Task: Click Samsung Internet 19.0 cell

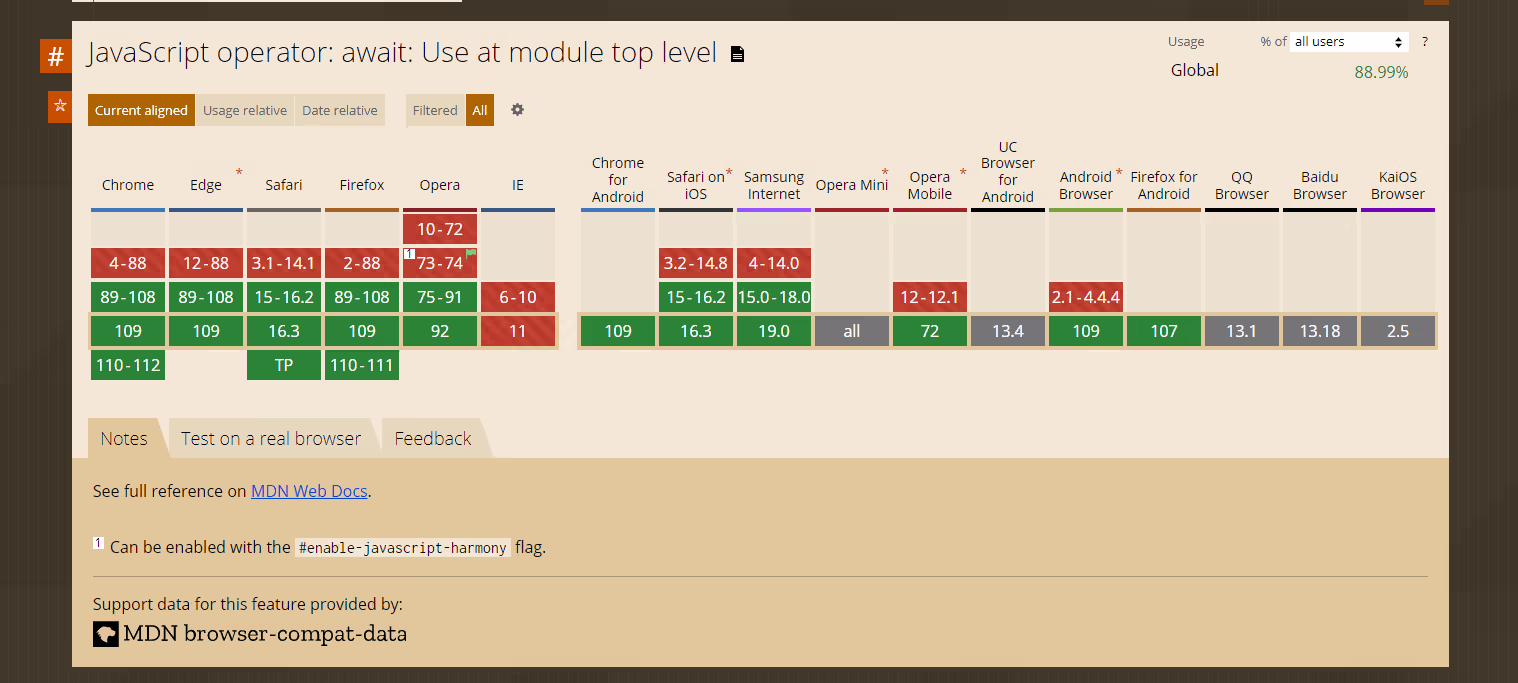Action: click(x=774, y=331)
